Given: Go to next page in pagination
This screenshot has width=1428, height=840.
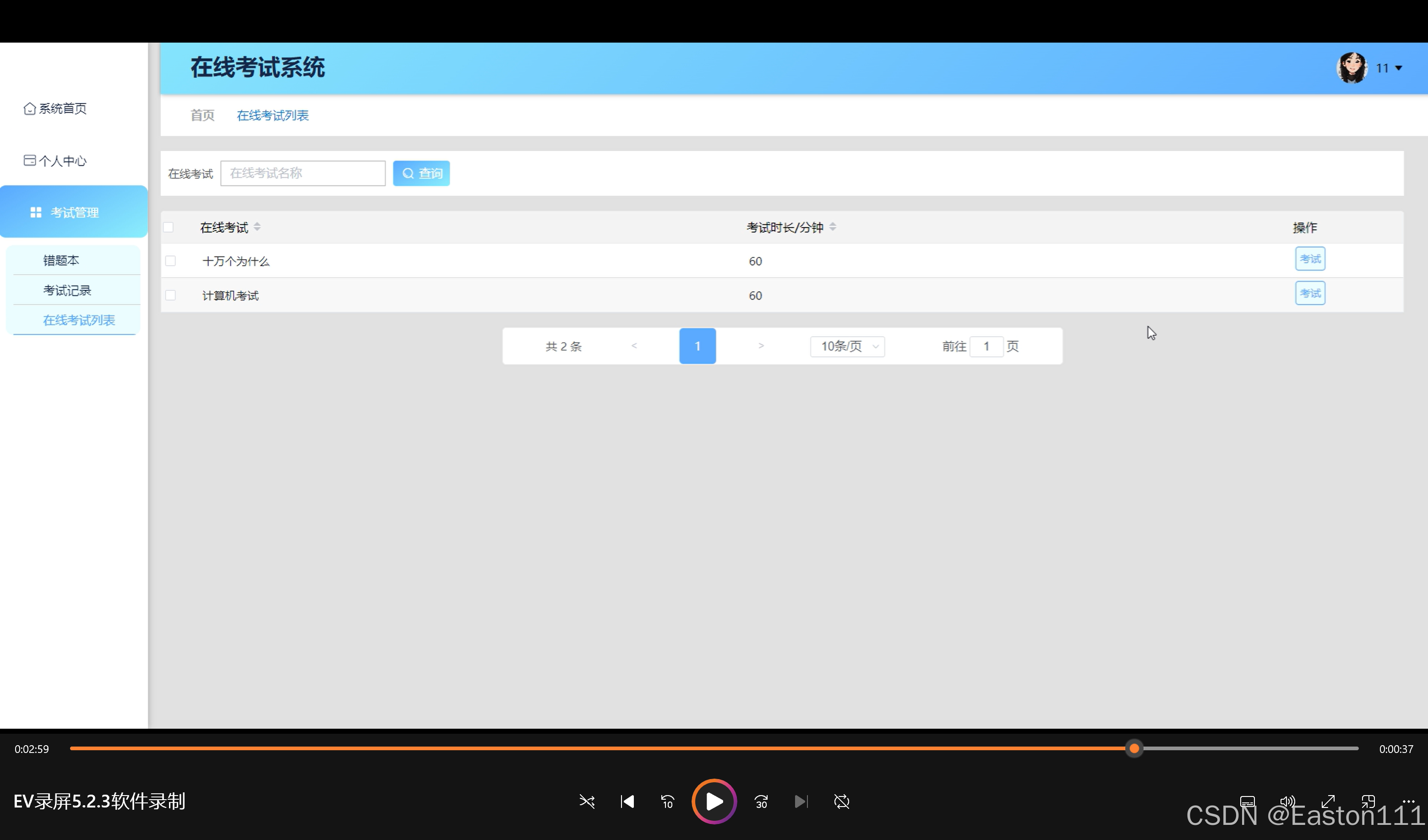Looking at the screenshot, I should 761,346.
